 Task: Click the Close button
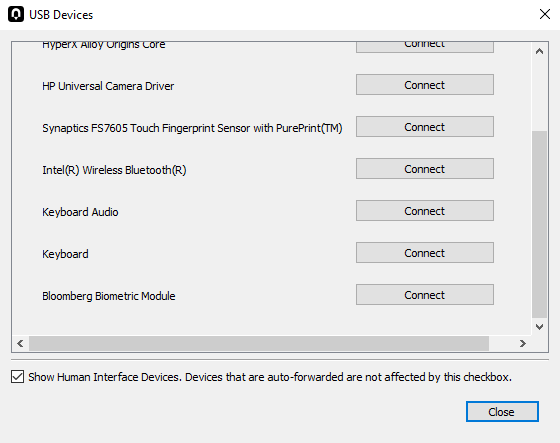click(502, 412)
